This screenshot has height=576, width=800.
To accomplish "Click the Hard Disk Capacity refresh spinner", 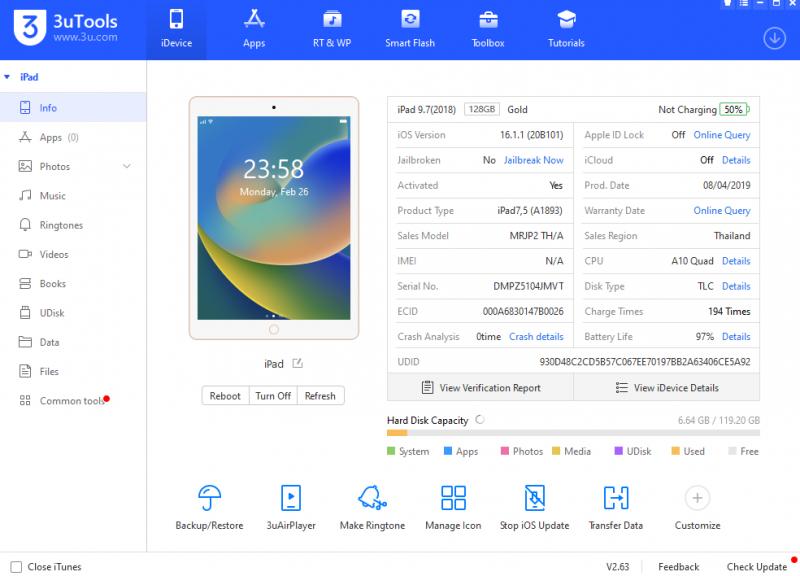I will (480, 420).
